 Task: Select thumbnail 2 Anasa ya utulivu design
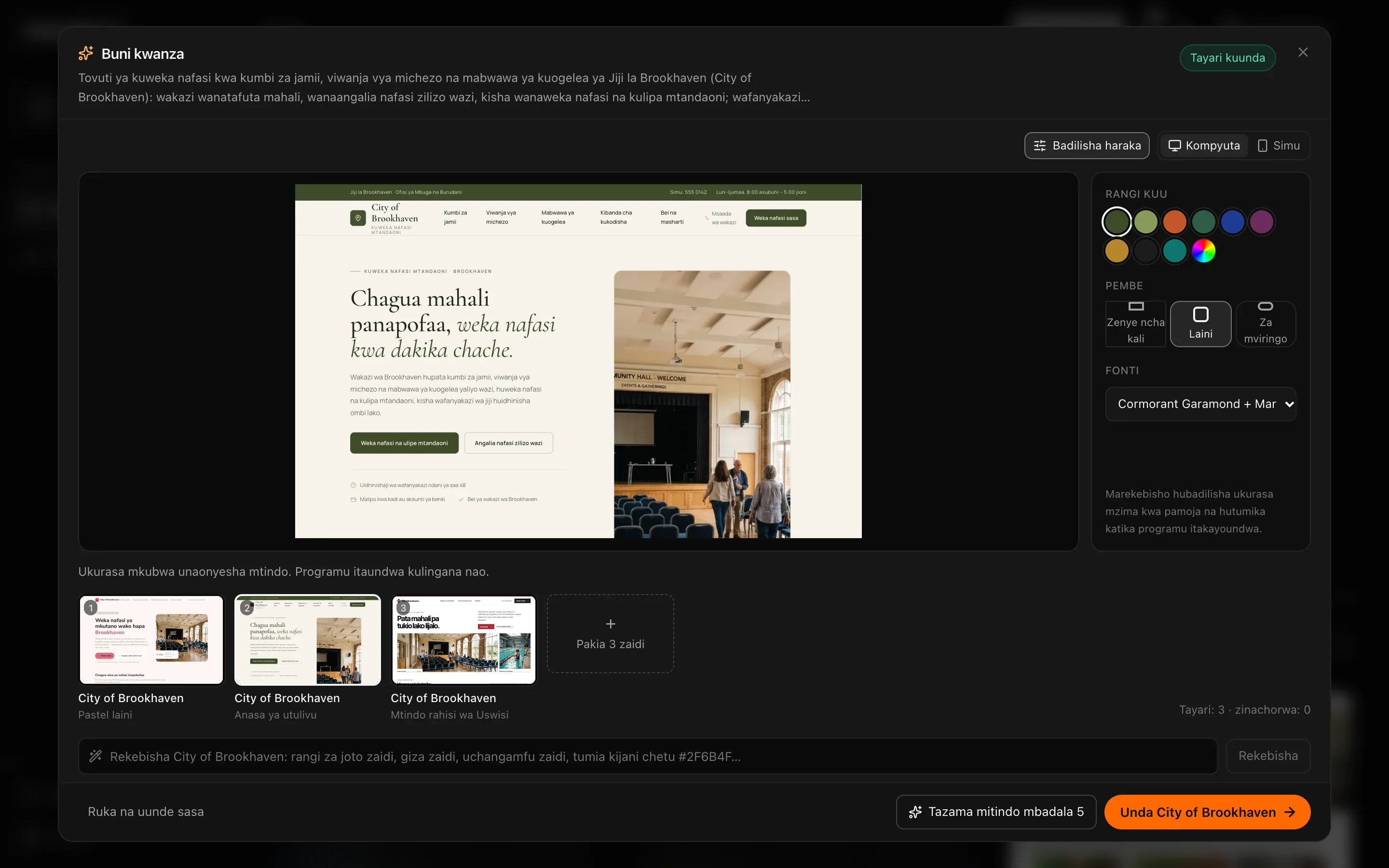click(x=308, y=639)
